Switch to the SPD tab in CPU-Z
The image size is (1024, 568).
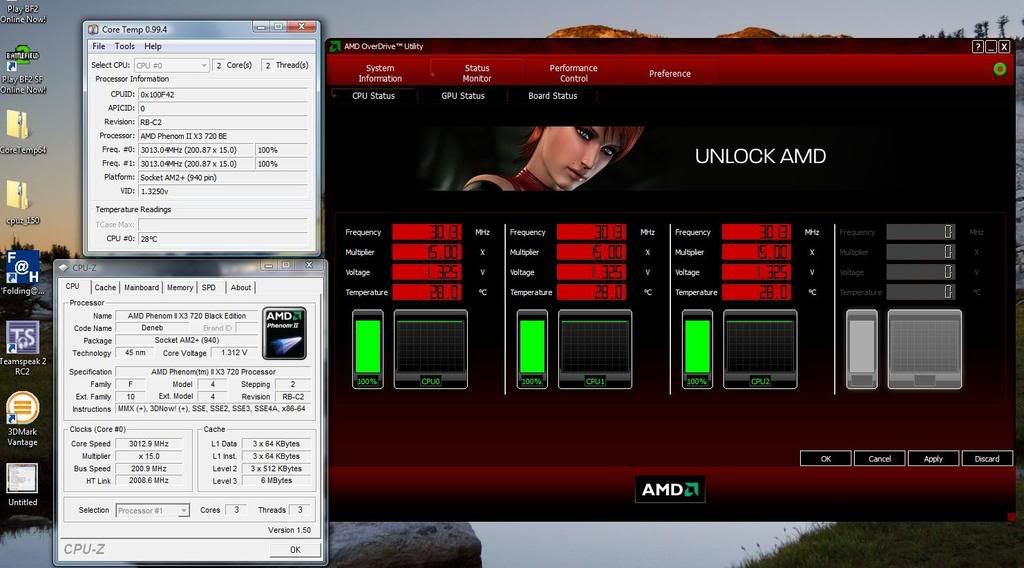click(209, 287)
